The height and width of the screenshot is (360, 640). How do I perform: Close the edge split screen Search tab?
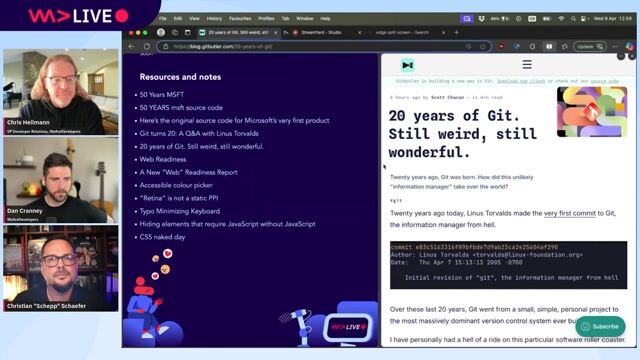[x=443, y=33]
